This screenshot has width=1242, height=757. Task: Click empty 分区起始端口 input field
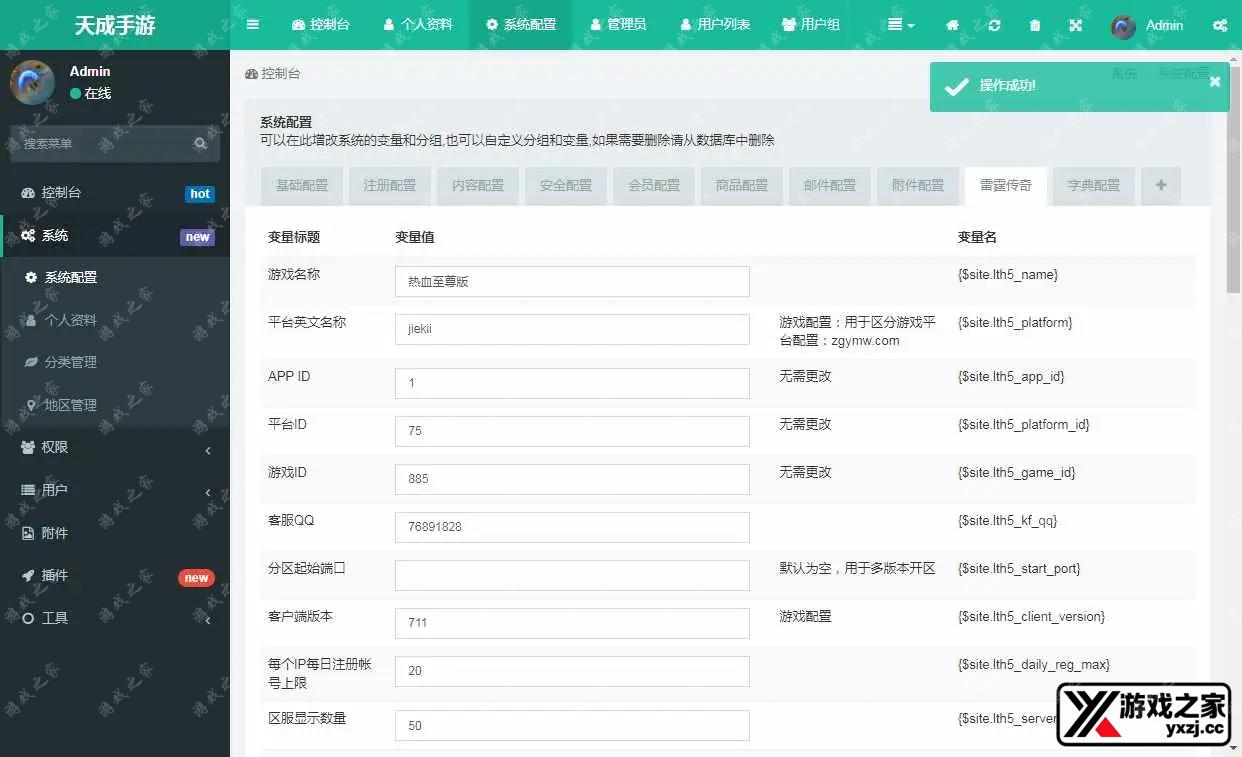572,575
